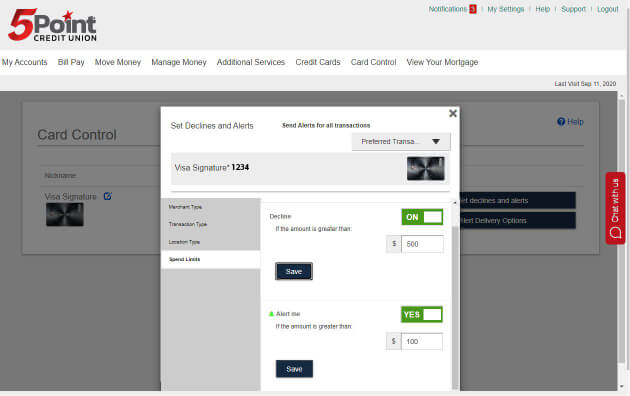Select the Spend Limits tab

tap(210, 259)
